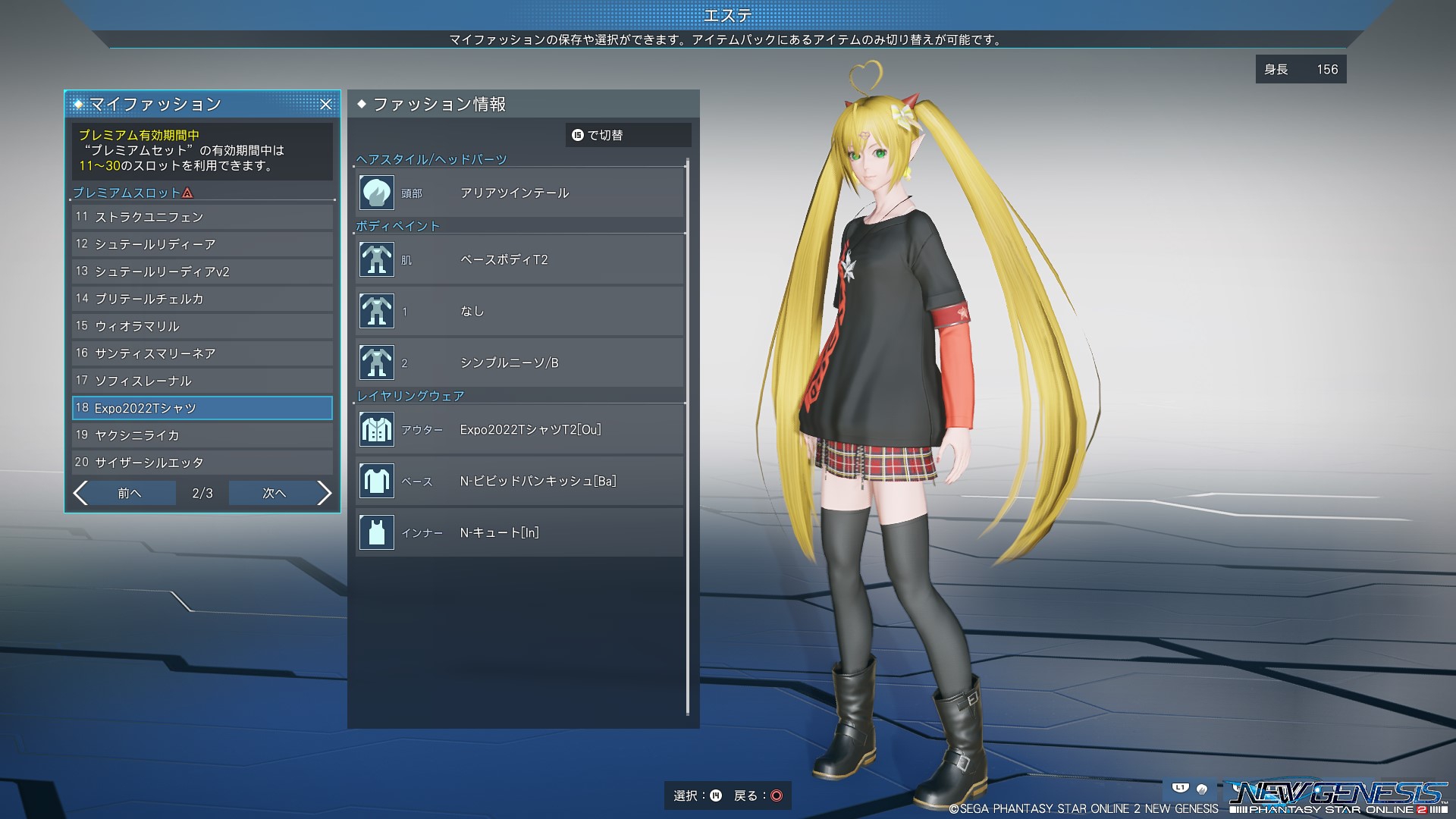Click the fashion info panel scrollbar
The image size is (1456, 819).
click(x=688, y=436)
